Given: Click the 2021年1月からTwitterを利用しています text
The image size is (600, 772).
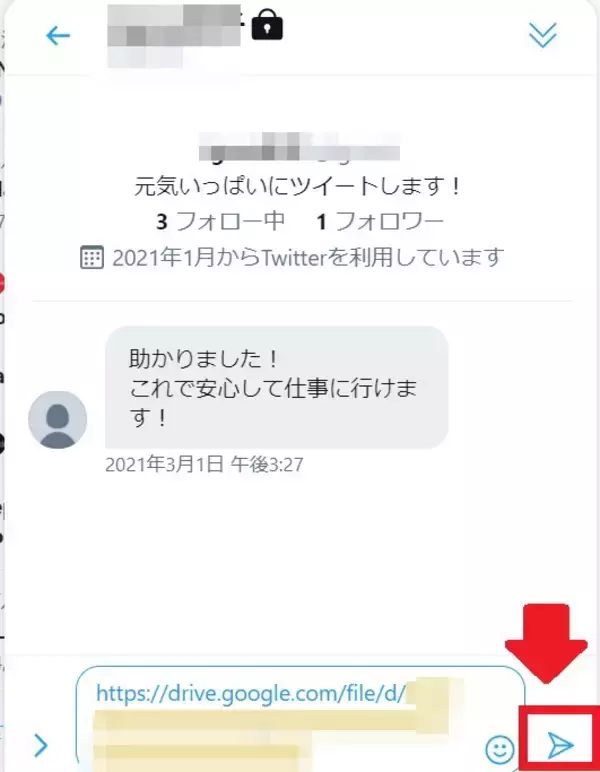Looking at the screenshot, I should [x=308, y=257].
